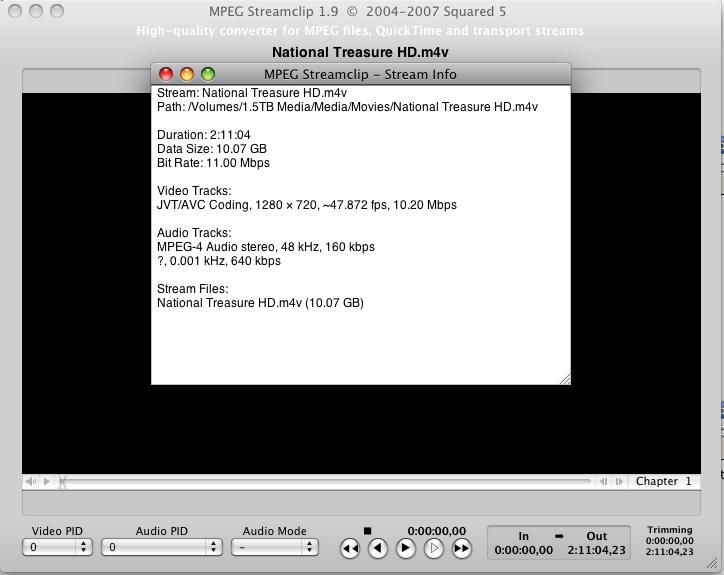
Task: Click the middle of the scrub bar track
Action: 326,482
